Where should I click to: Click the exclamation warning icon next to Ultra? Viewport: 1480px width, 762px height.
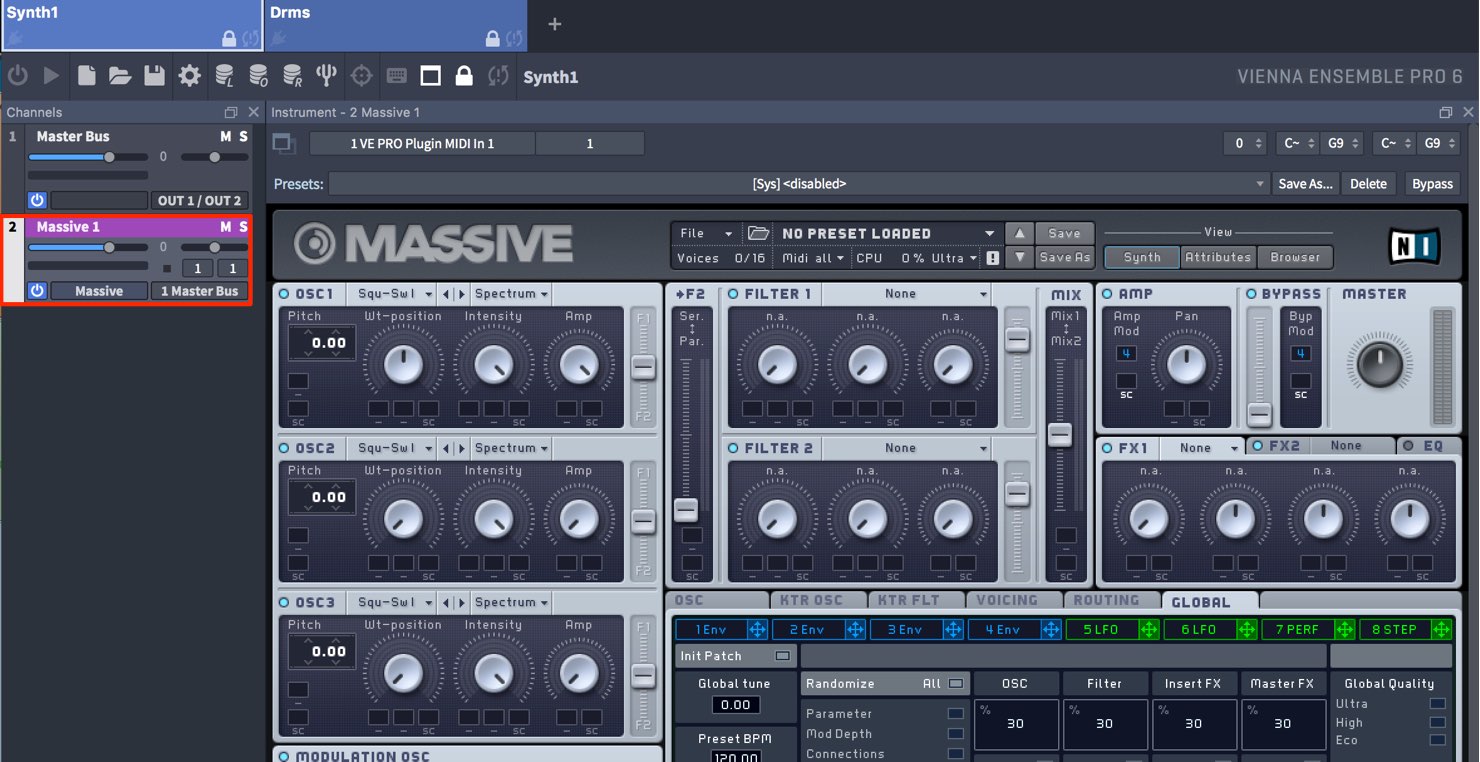(993, 258)
